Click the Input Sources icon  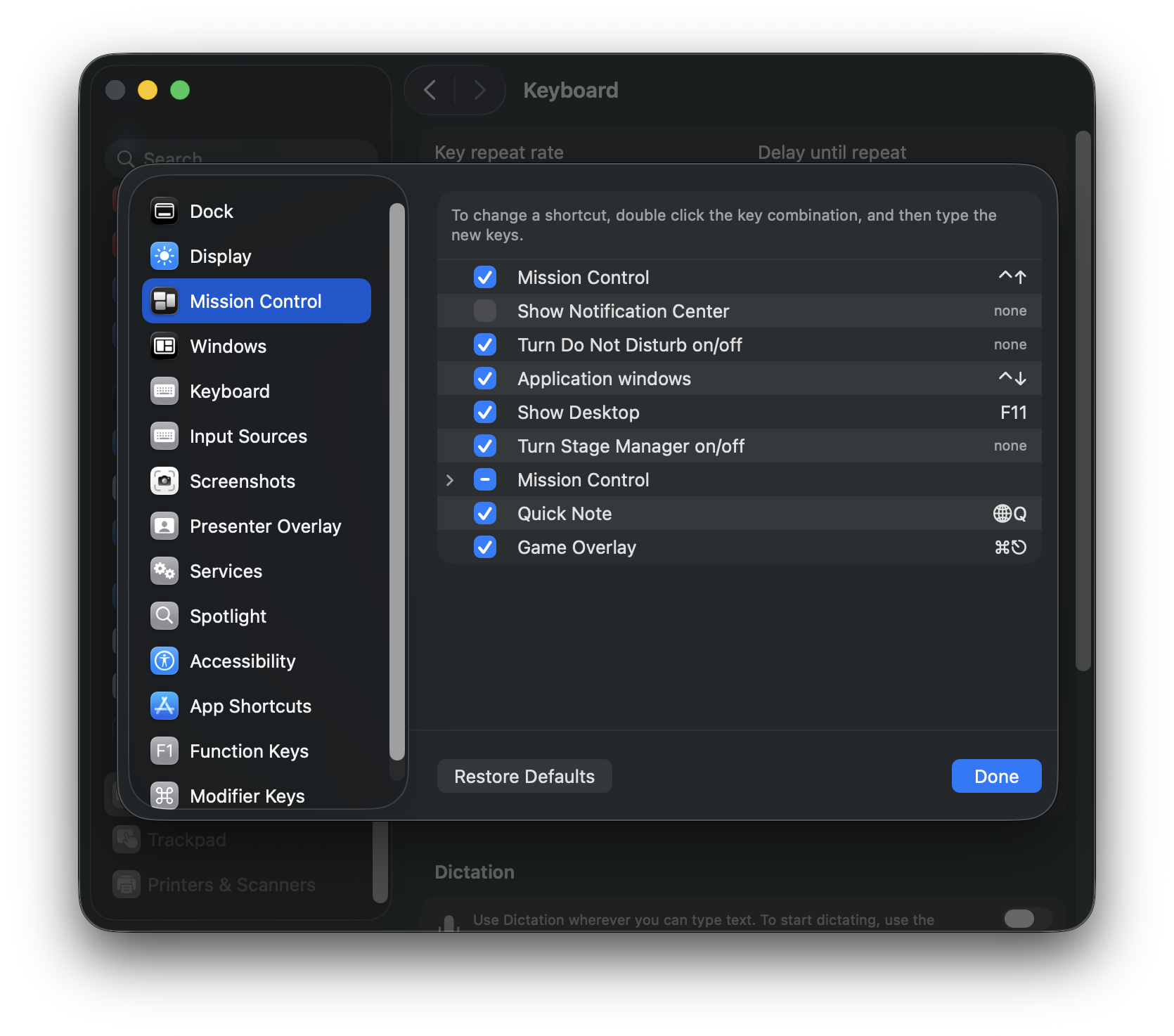click(x=165, y=436)
